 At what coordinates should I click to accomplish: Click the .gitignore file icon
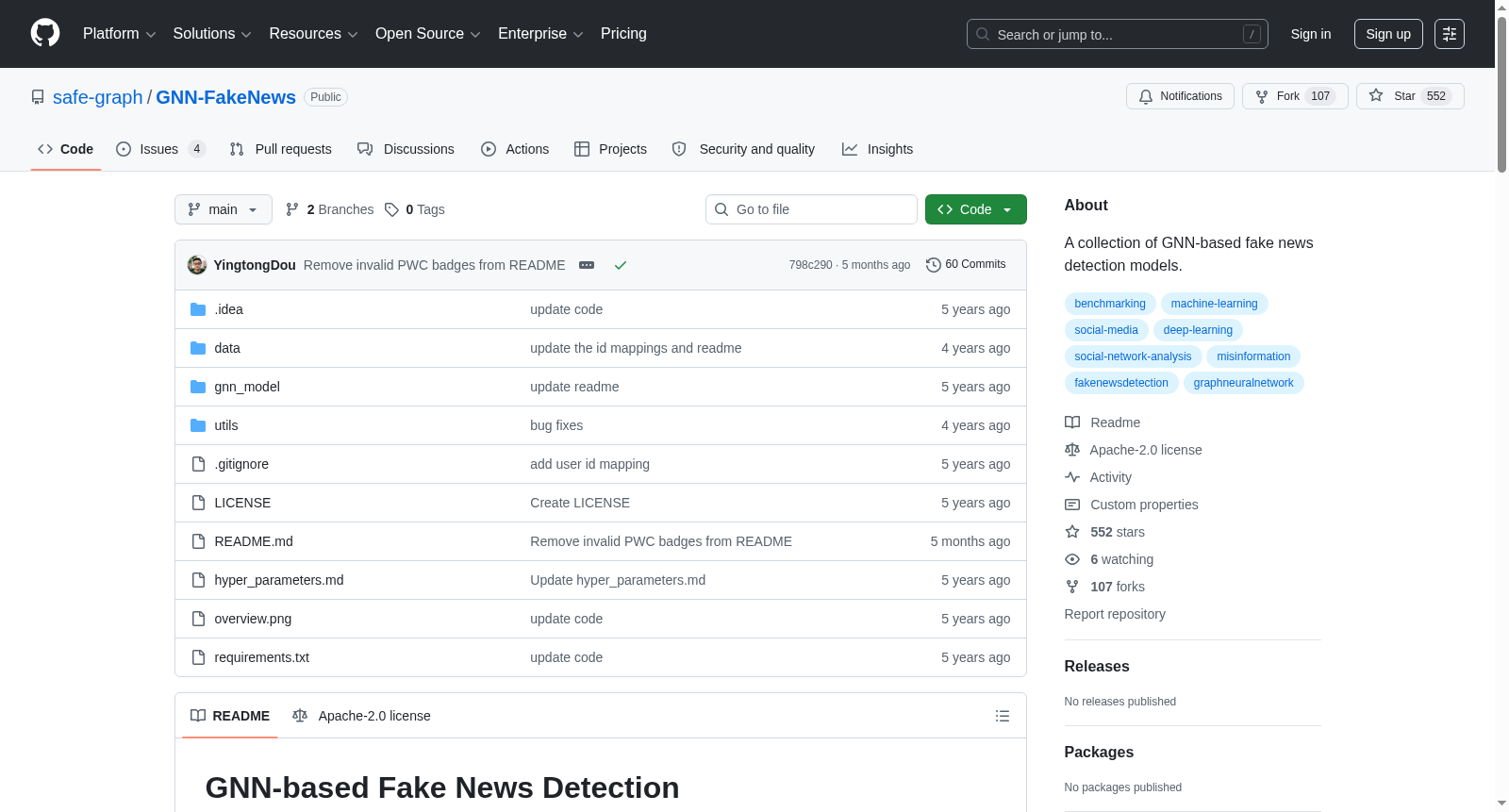[198, 464]
